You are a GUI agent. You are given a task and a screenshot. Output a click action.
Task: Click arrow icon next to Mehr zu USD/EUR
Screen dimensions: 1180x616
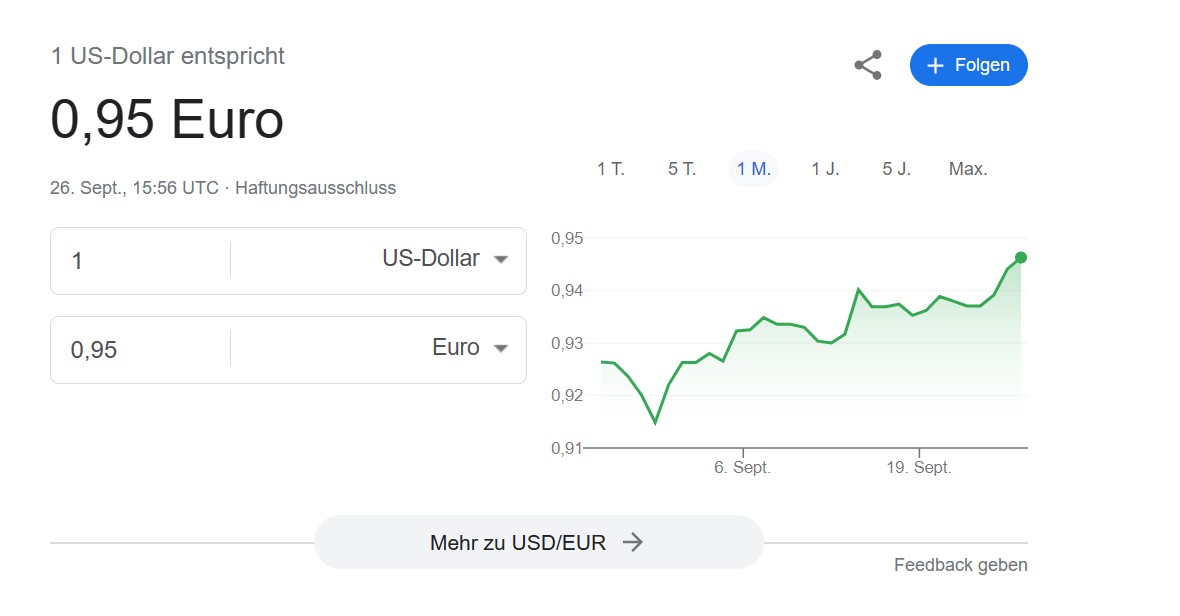tap(632, 542)
